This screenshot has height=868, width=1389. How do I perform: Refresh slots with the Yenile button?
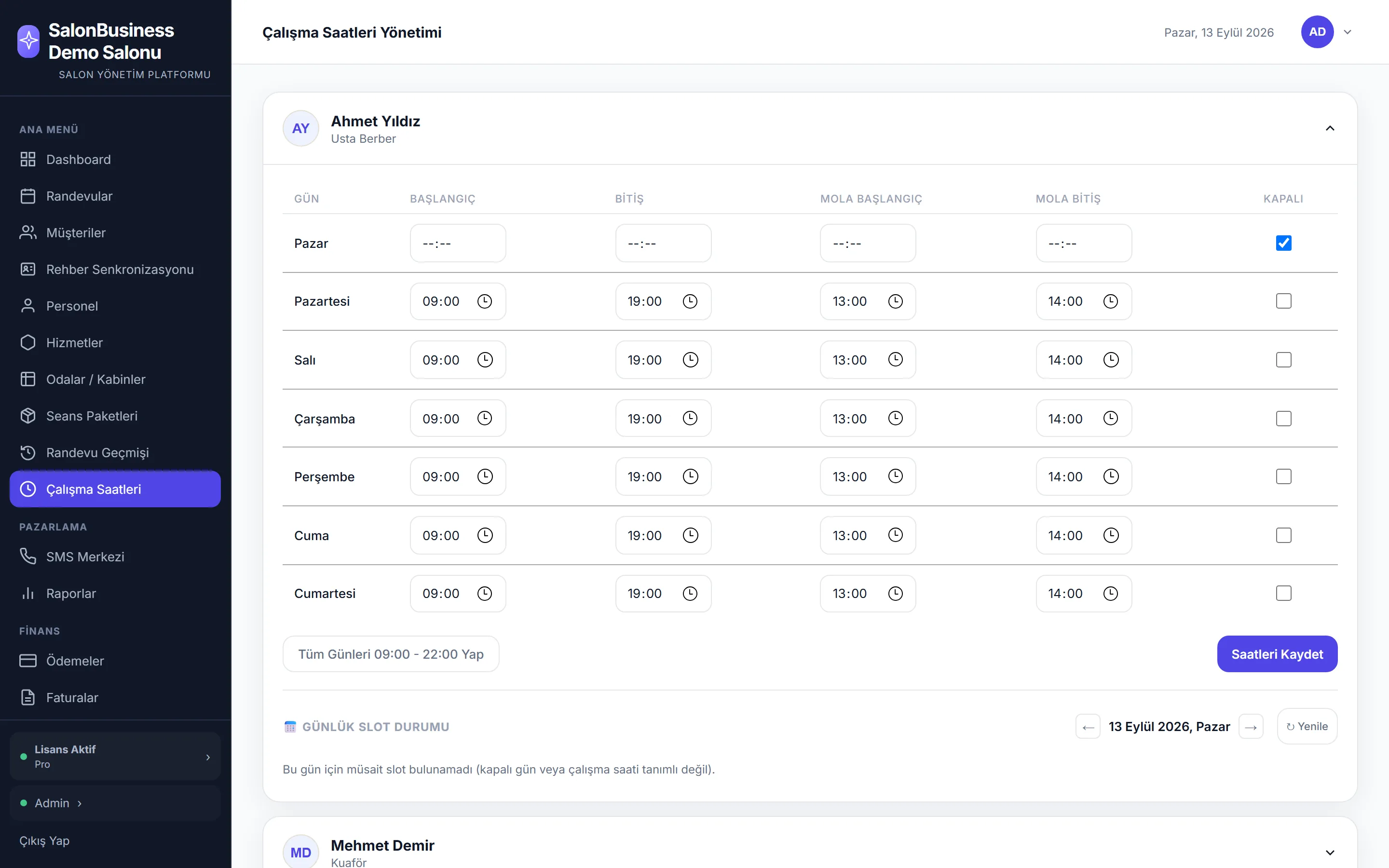pyautogui.click(x=1307, y=727)
